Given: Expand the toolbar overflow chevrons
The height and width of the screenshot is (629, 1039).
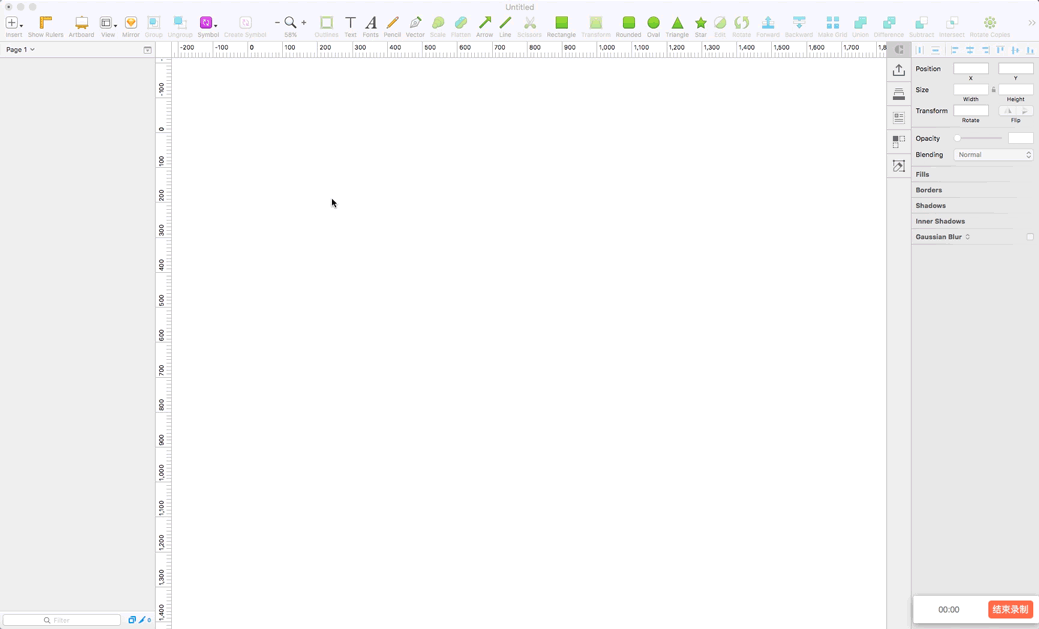Looking at the screenshot, I should pyautogui.click(x=1031, y=23).
